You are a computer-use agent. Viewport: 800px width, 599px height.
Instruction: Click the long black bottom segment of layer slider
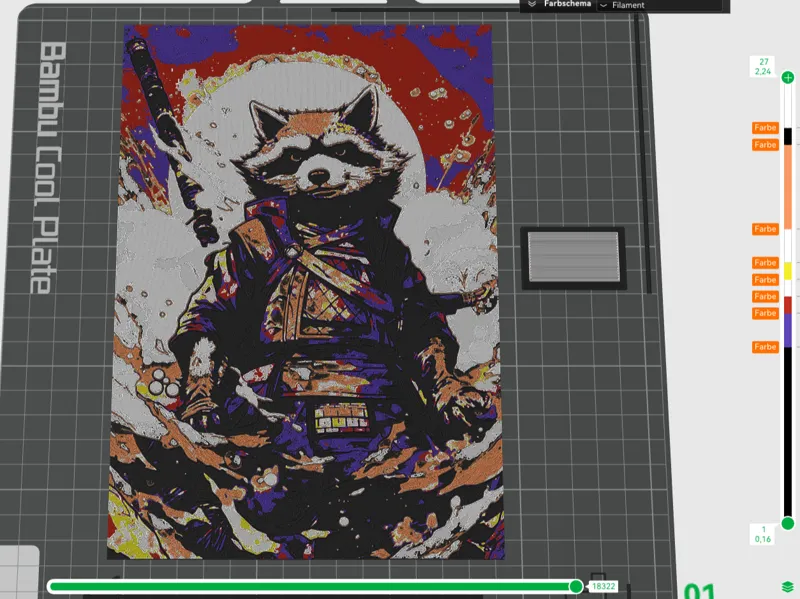point(788,432)
